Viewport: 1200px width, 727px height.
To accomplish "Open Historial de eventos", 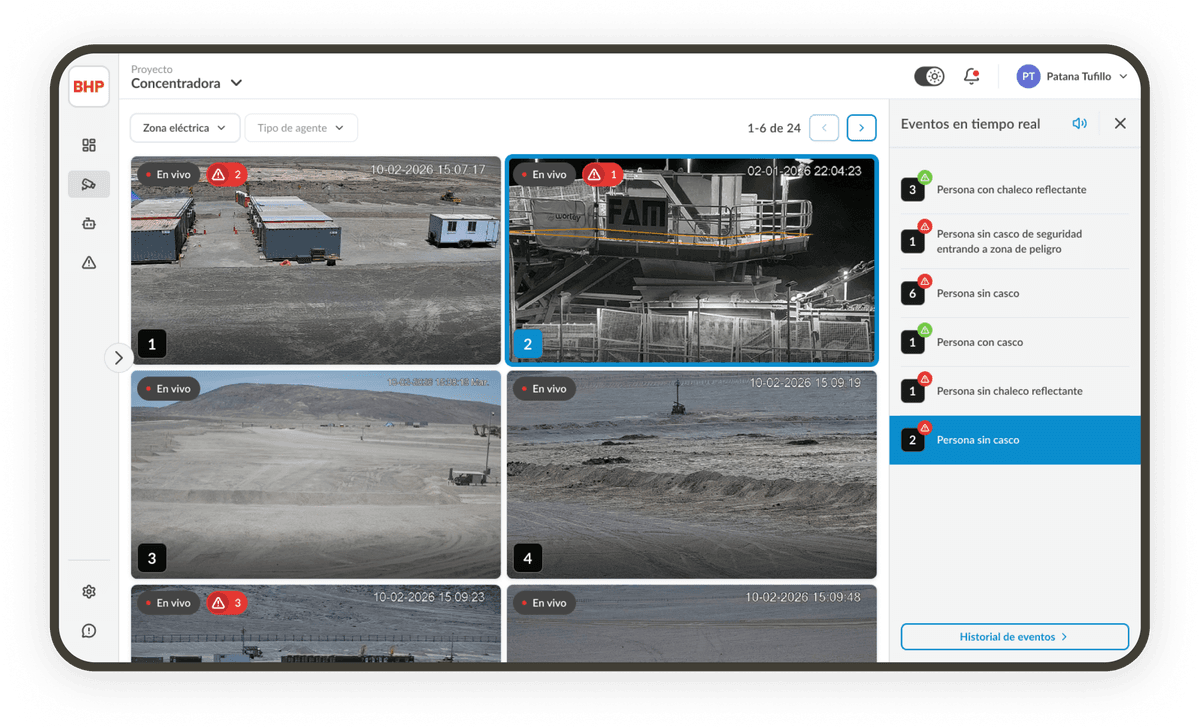I will pos(1014,636).
